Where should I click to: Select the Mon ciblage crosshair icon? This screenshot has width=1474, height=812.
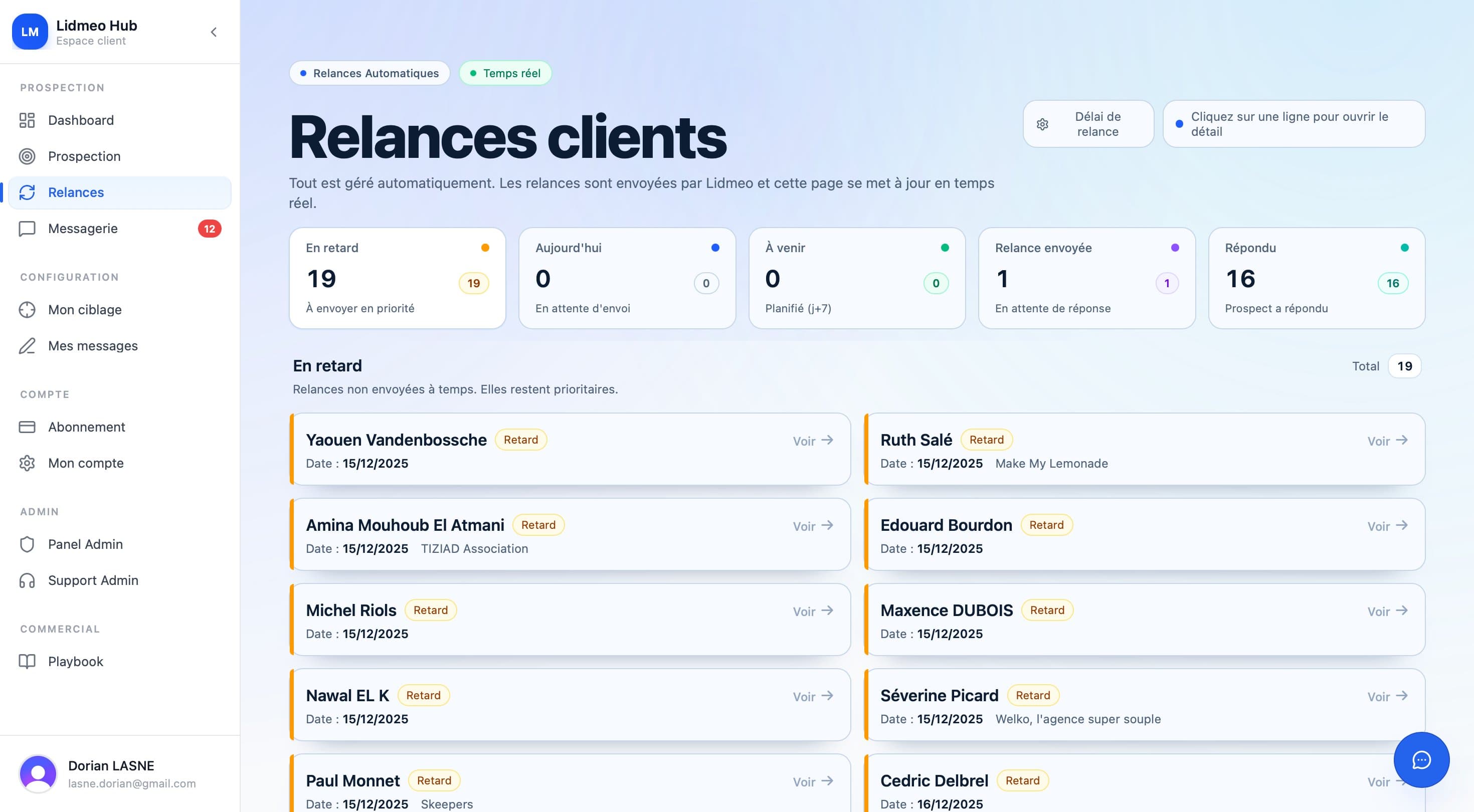tap(28, 310)
